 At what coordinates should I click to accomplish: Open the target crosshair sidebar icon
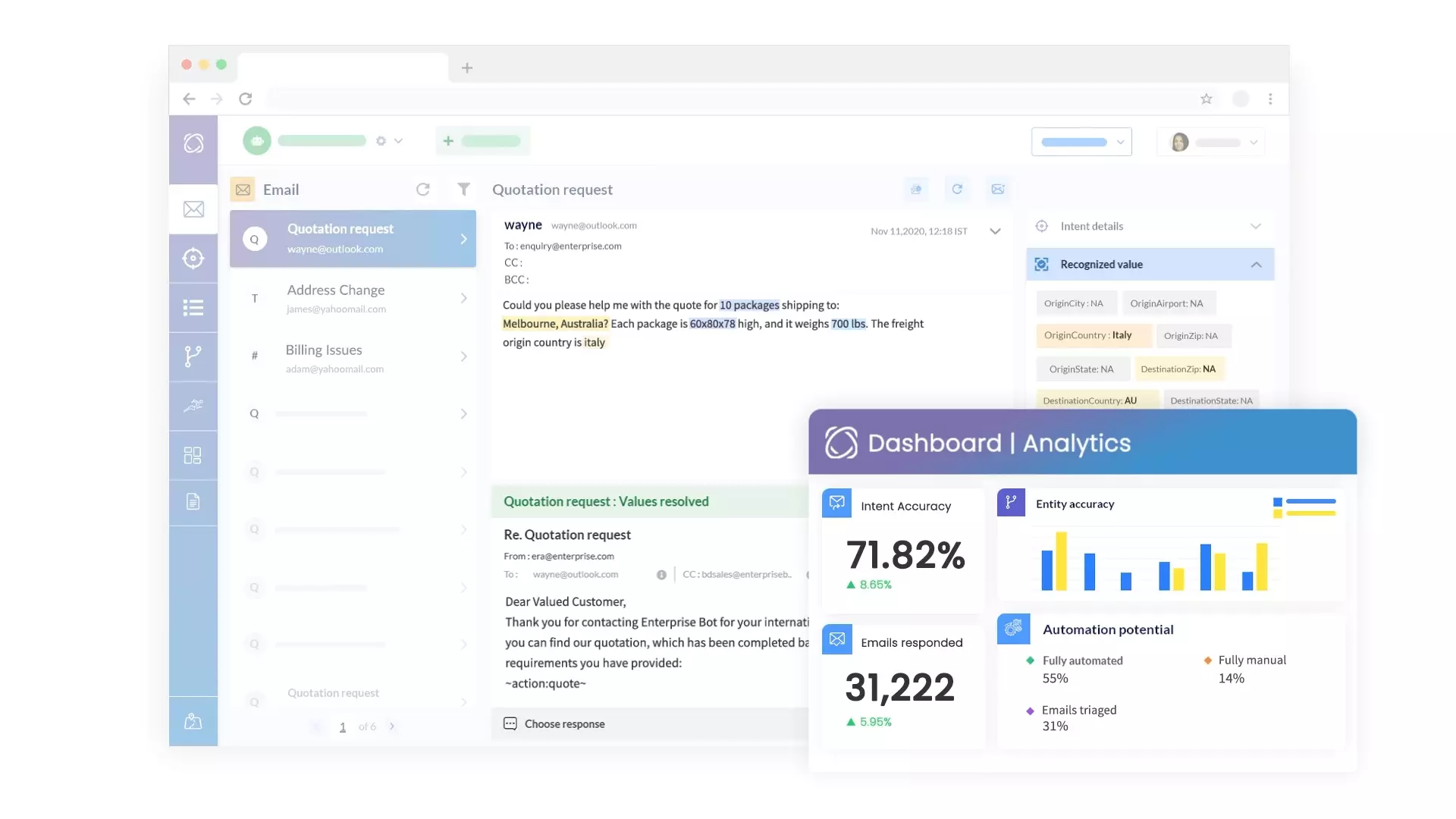pyautogui.click(x=193, y=259)
